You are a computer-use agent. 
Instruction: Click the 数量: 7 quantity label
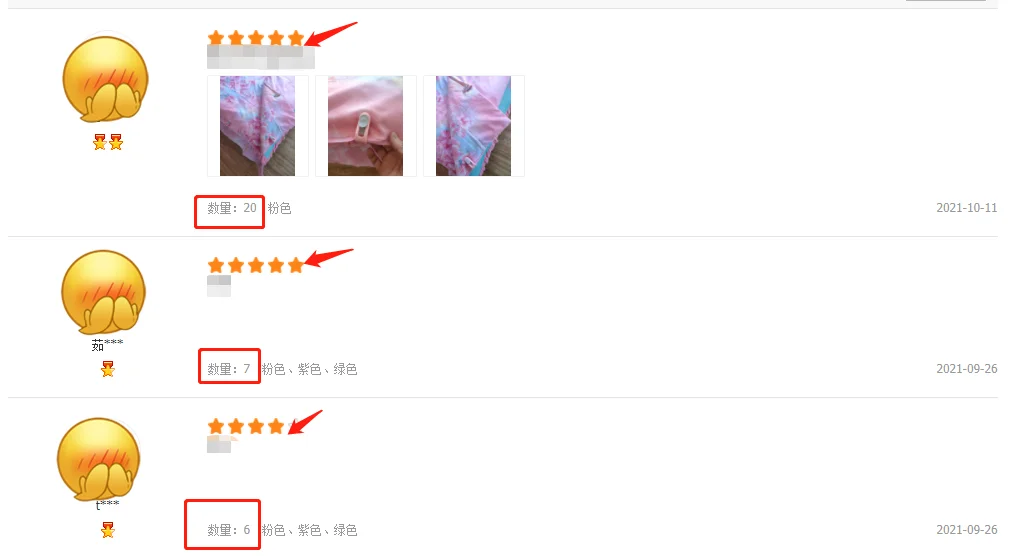click(x=229, y=369)
